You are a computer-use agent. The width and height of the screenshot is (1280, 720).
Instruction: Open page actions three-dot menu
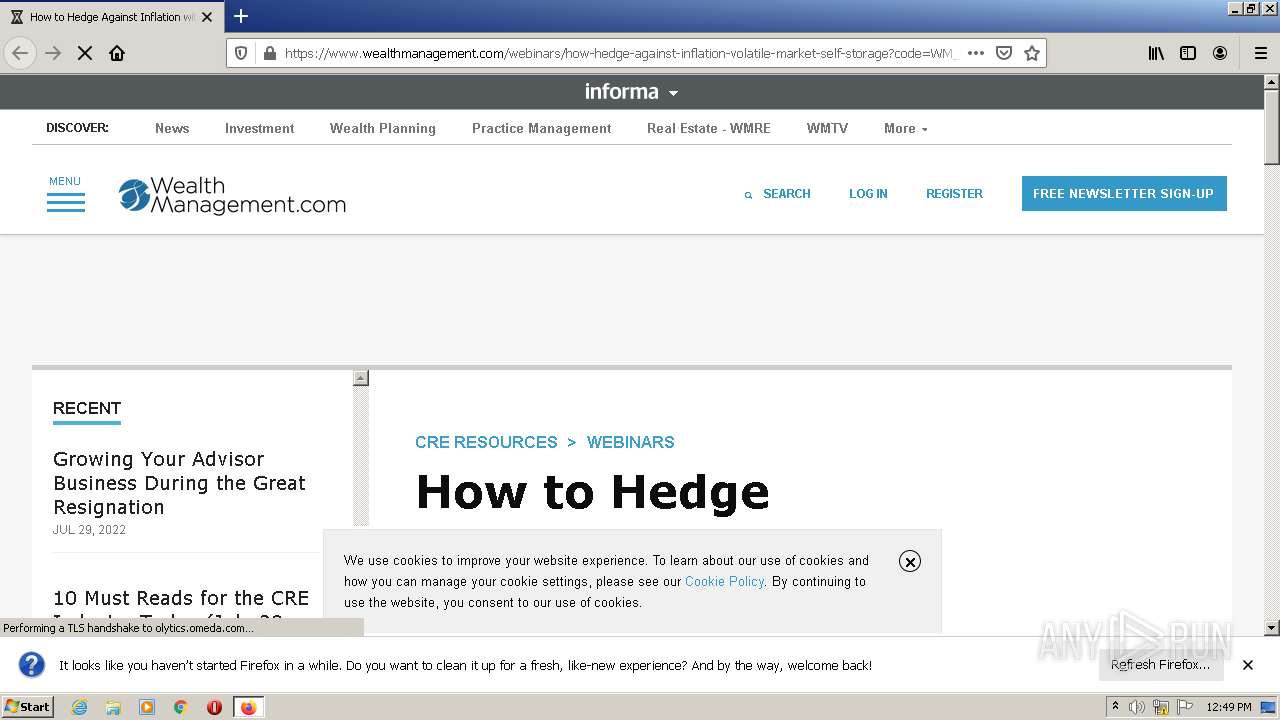click(x=976, y=53)
